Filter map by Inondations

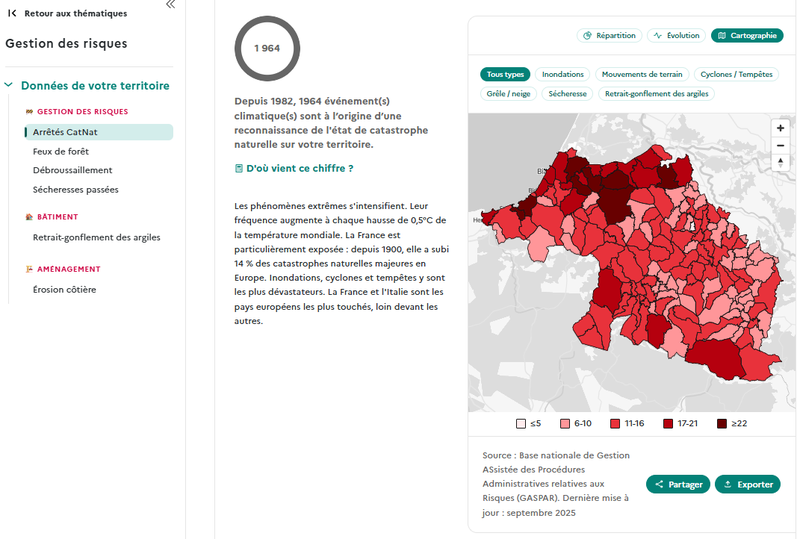[x=563, y=74]
